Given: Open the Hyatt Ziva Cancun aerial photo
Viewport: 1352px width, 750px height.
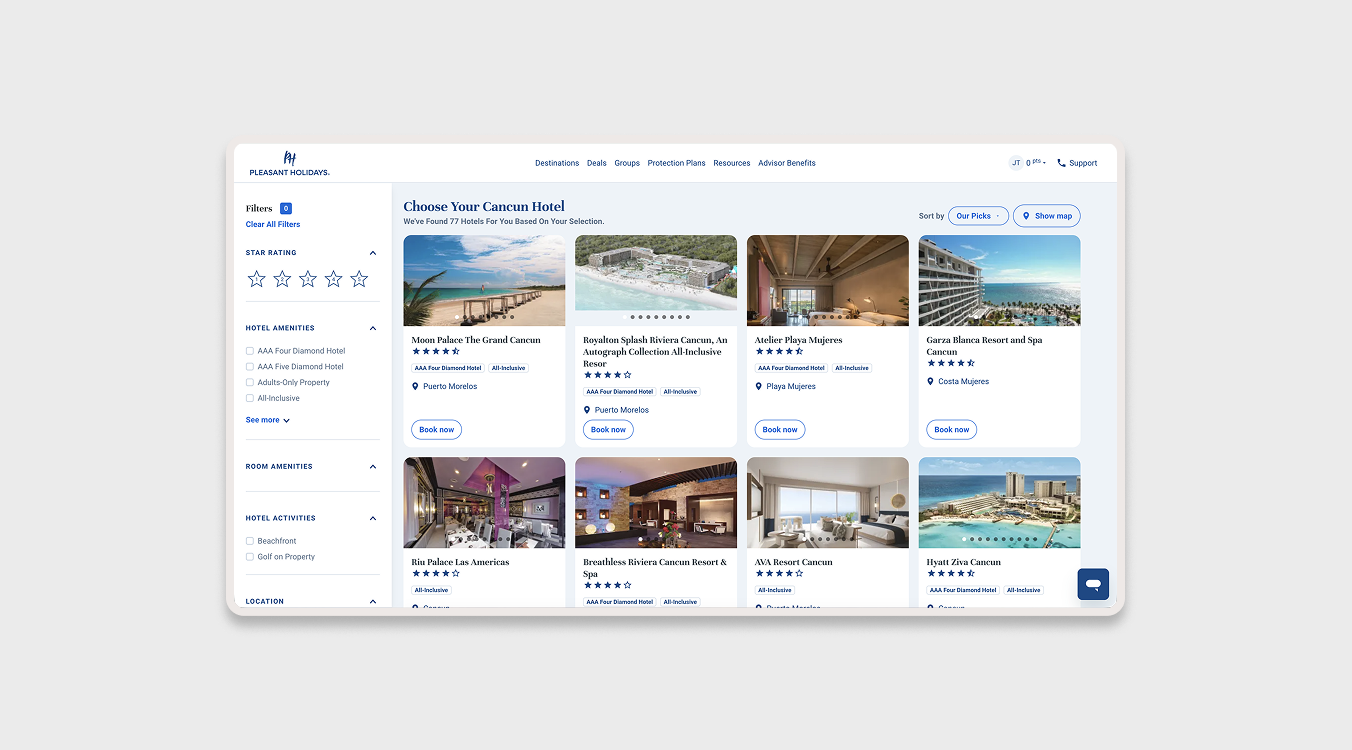Looking at the screenshot, I should [1000, 502].
